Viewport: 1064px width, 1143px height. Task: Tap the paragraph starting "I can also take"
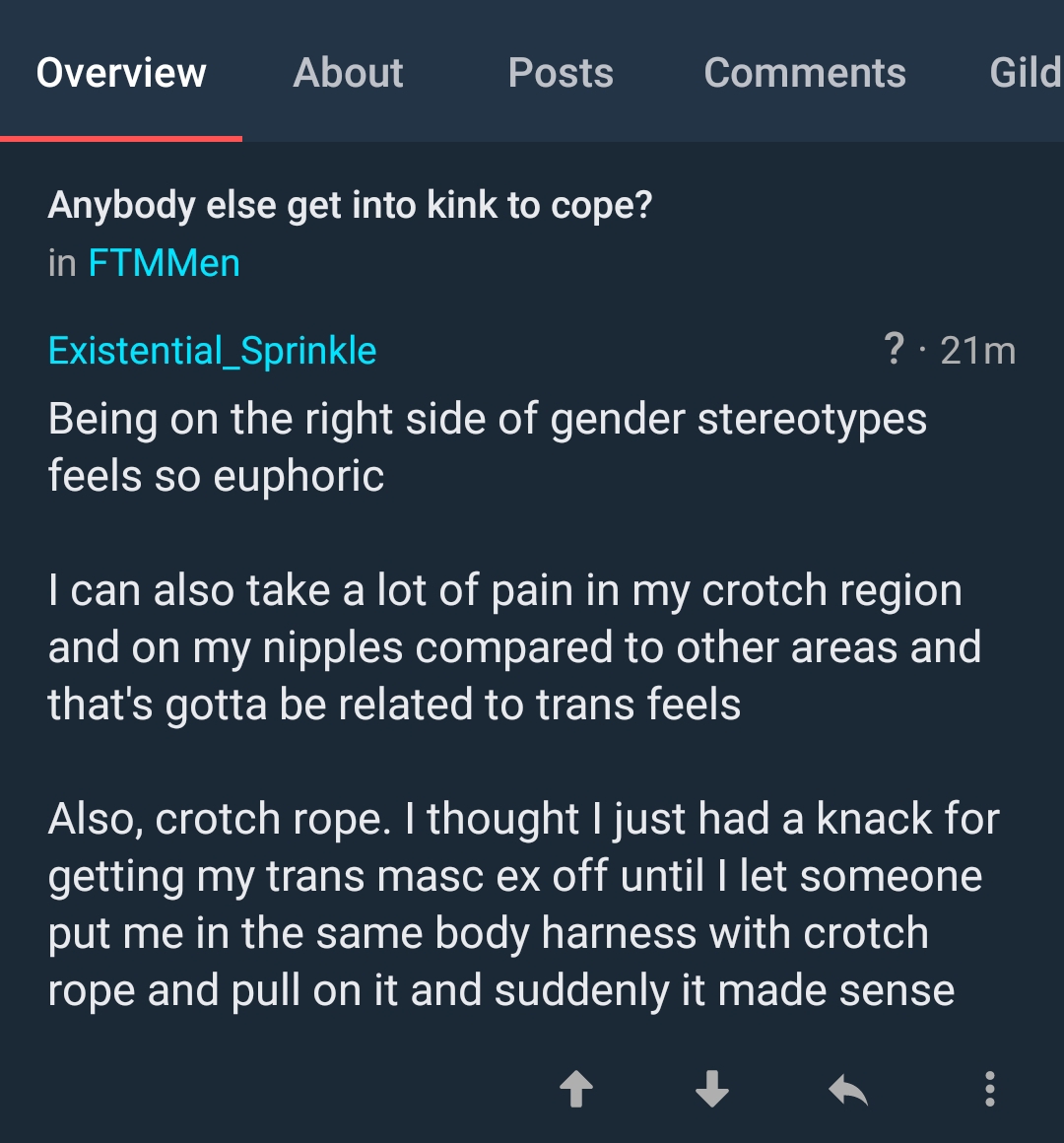pos(512,647)
